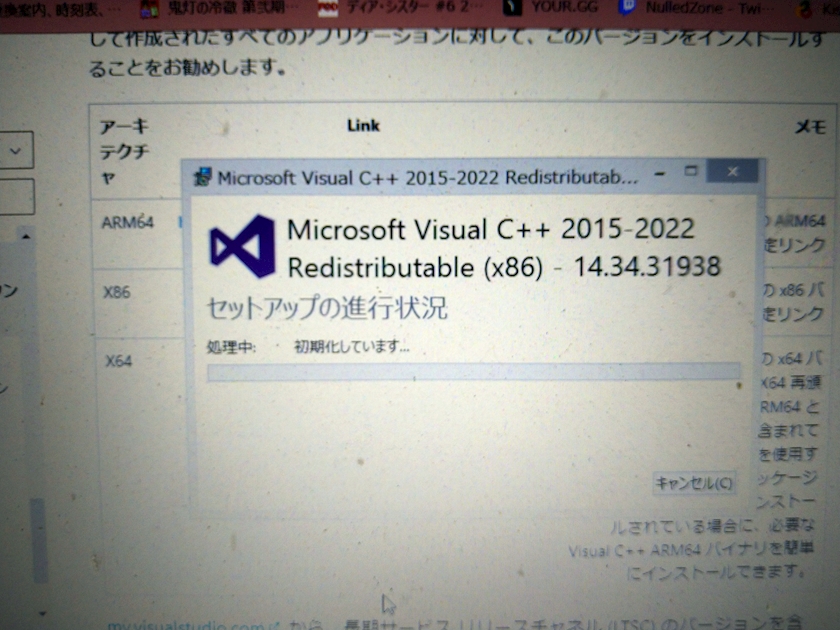Expand the dropdown in the left sidebar
The width and height of the screenshot is (840, 630).
click(x=16, y=151)
